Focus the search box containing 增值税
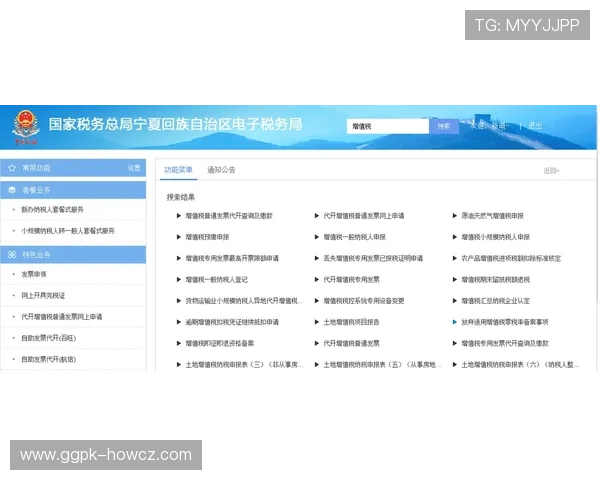Screen dimensions: 600x480 coord(388,126)
